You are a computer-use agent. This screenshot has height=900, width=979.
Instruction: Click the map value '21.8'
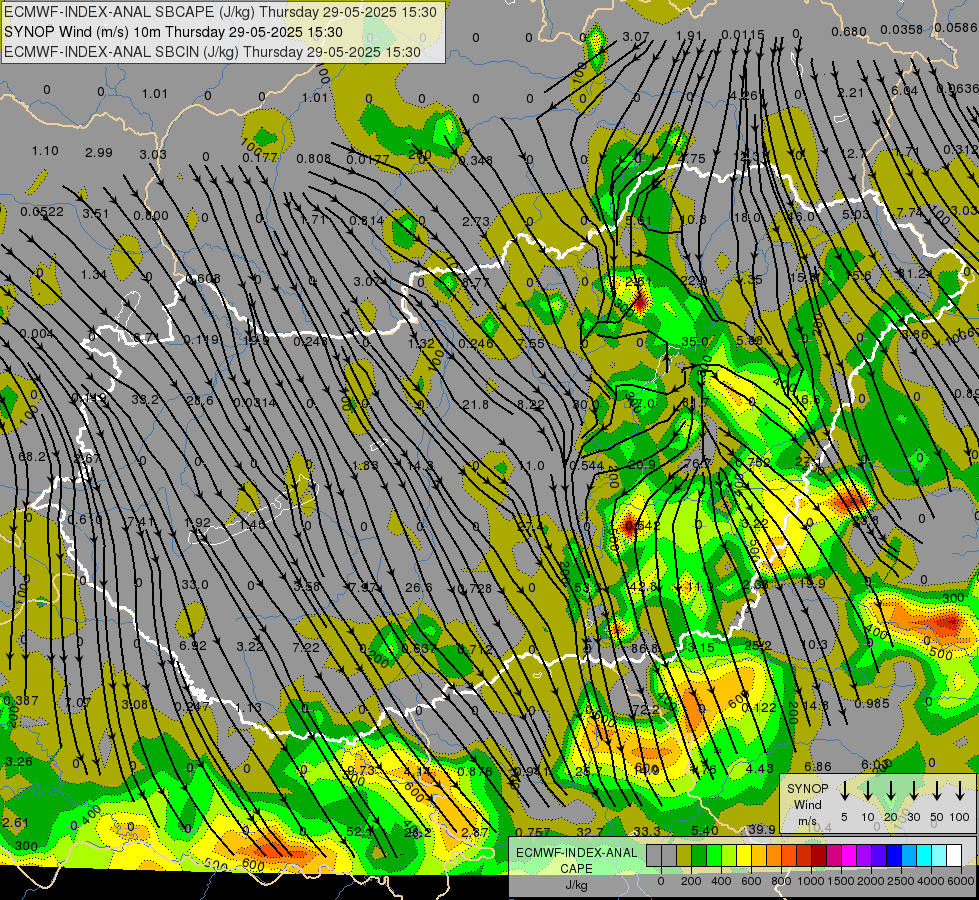(x=475, y=405)
